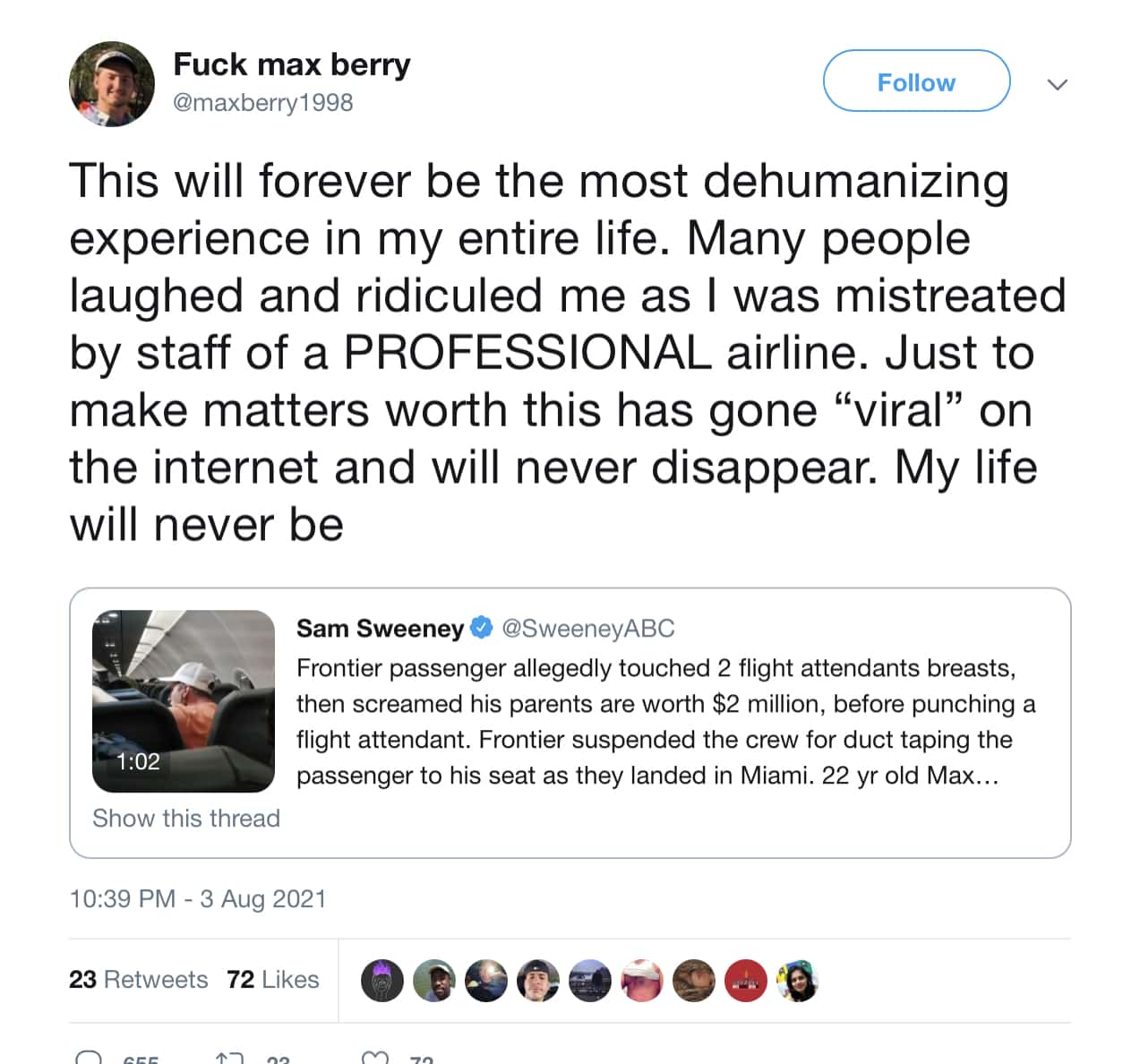View the 72 Likes list
Viewport: 1140px width, 1064px height.
tap(273, 979)
